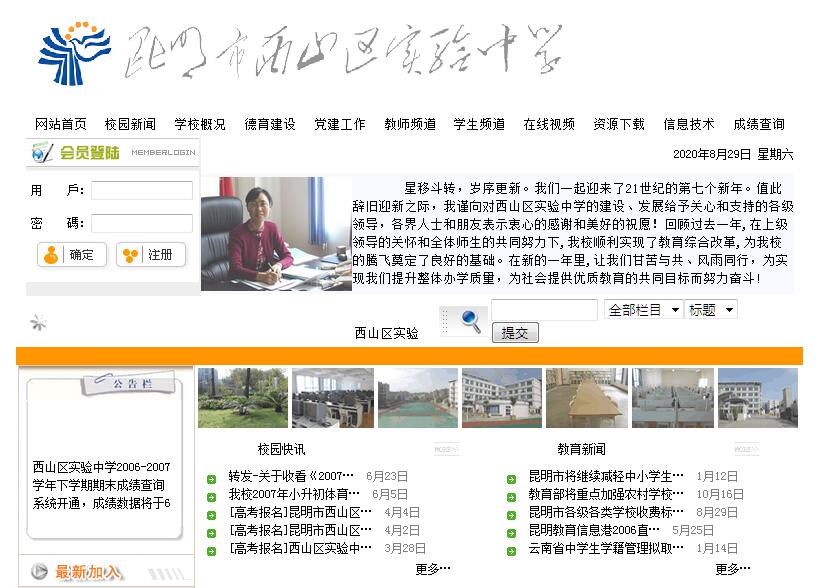Click the 公告栏 bulletin board header
The width and height of the screenshot is (827, 588).
point(129,383)
